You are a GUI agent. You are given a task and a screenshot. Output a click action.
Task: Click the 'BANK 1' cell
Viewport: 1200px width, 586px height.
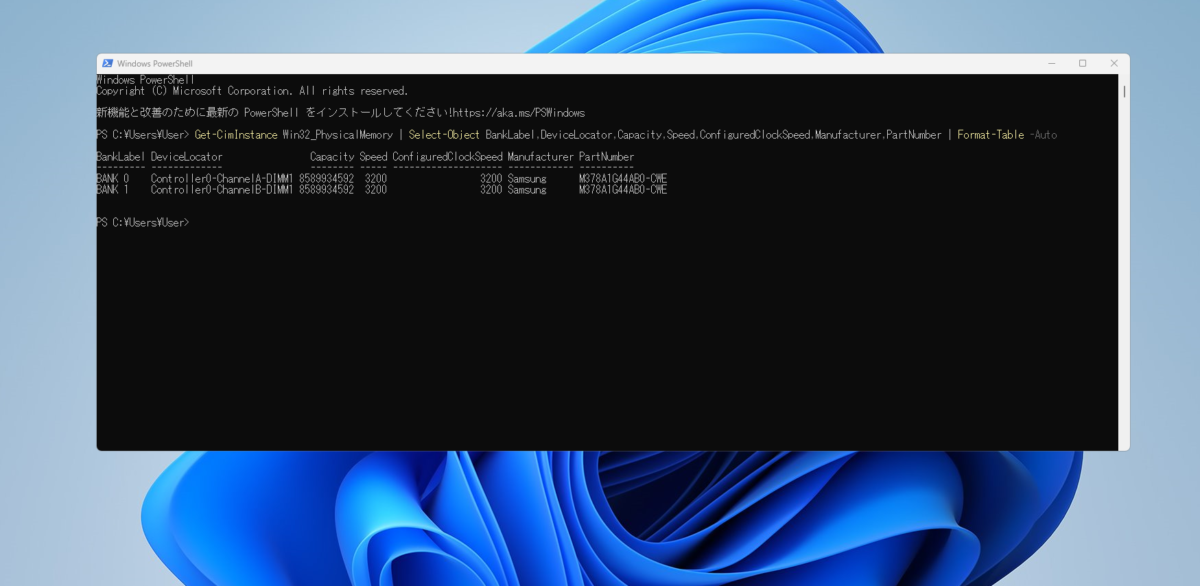click(112, 189)
